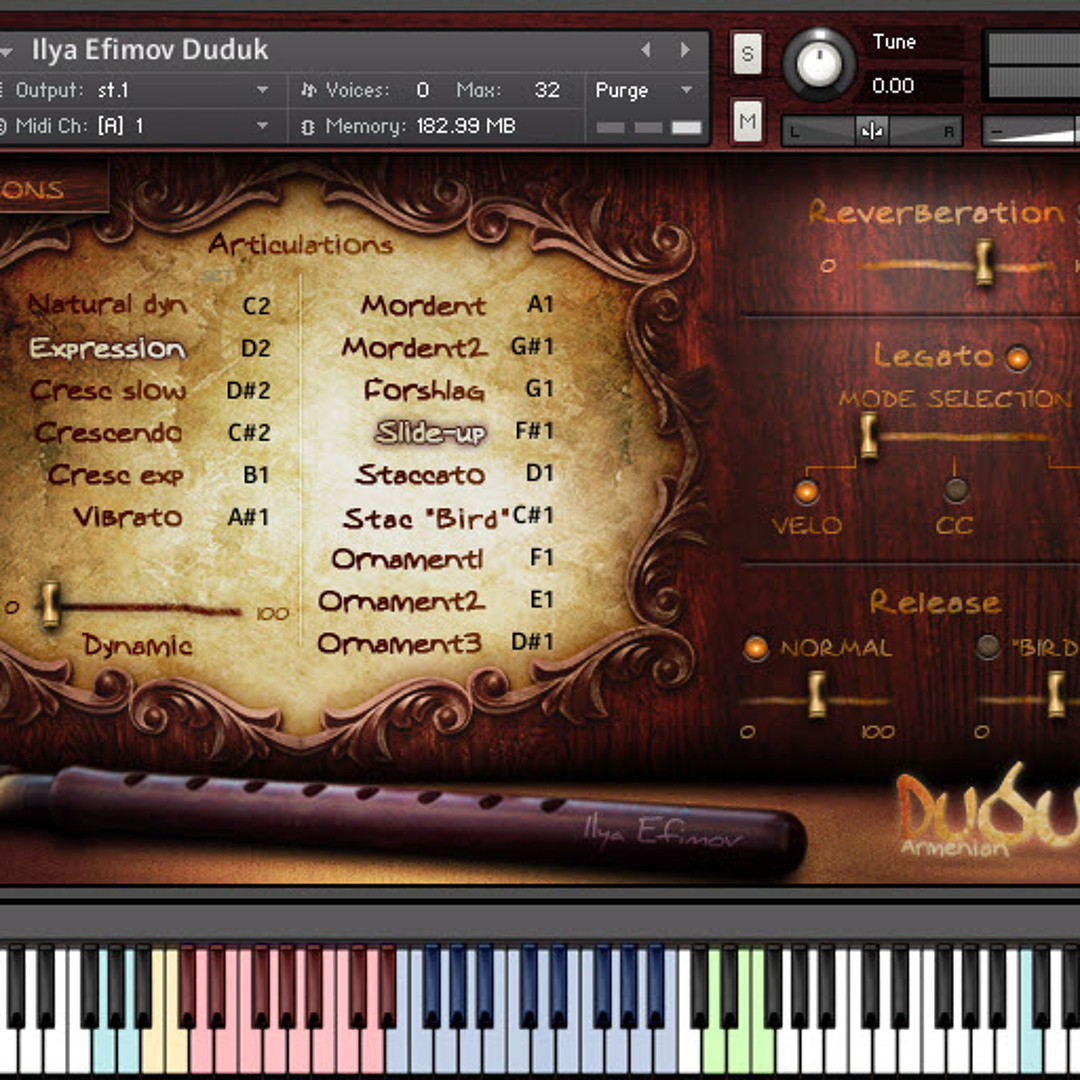Mute the instrument with M button
Screen dimensions: 1080x1080
tap(747, 123)
